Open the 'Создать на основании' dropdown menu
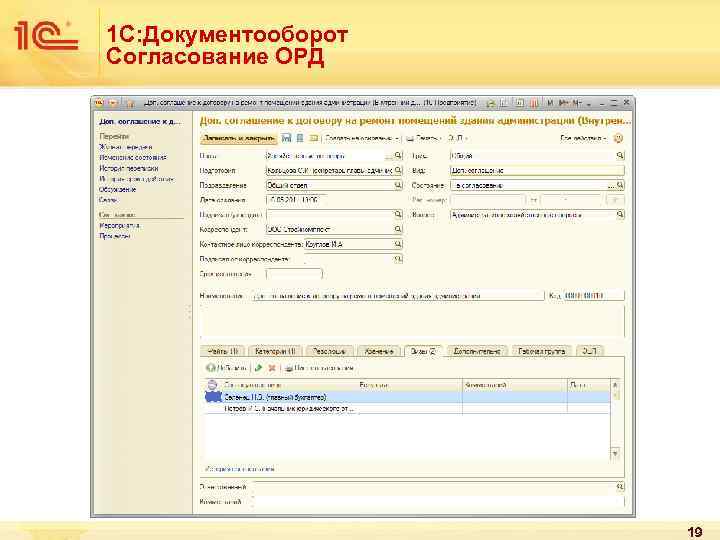The height and width of the screenshot is (540, 720). pyautogui.click(x=361, y=138)
